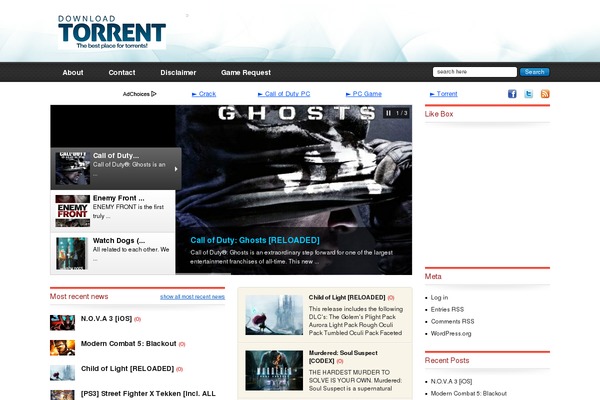Click the Murdered: Soul Suspect image
600x400 pixels.
[274, 371]
